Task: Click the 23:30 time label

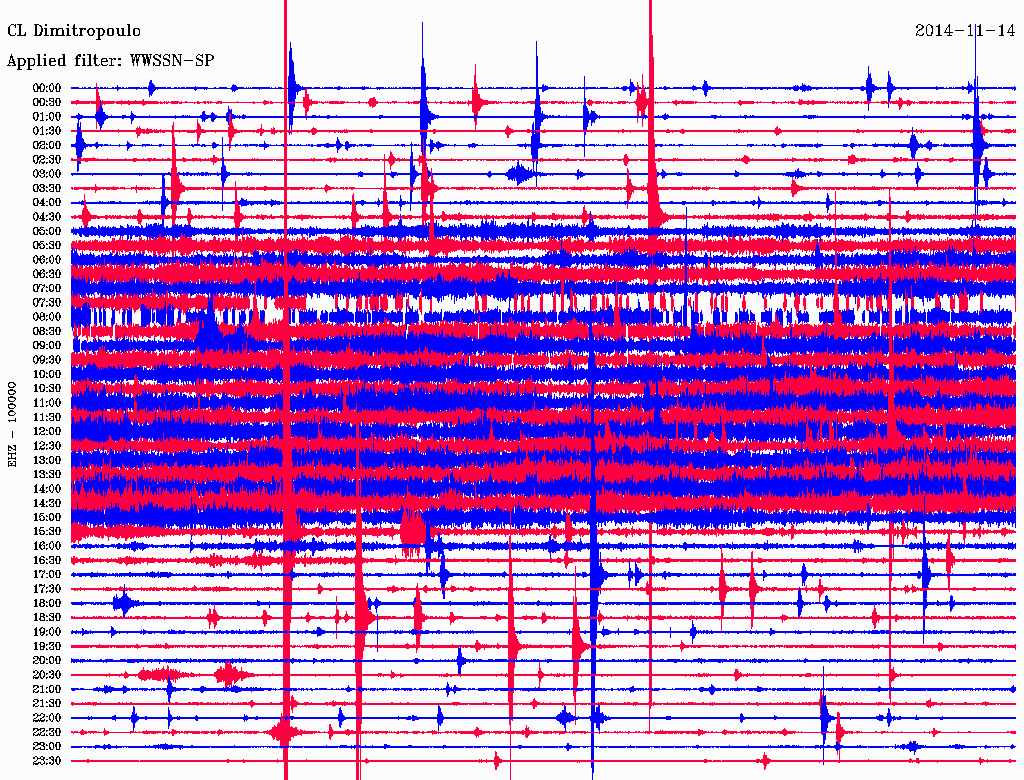Action: [47, 761]
